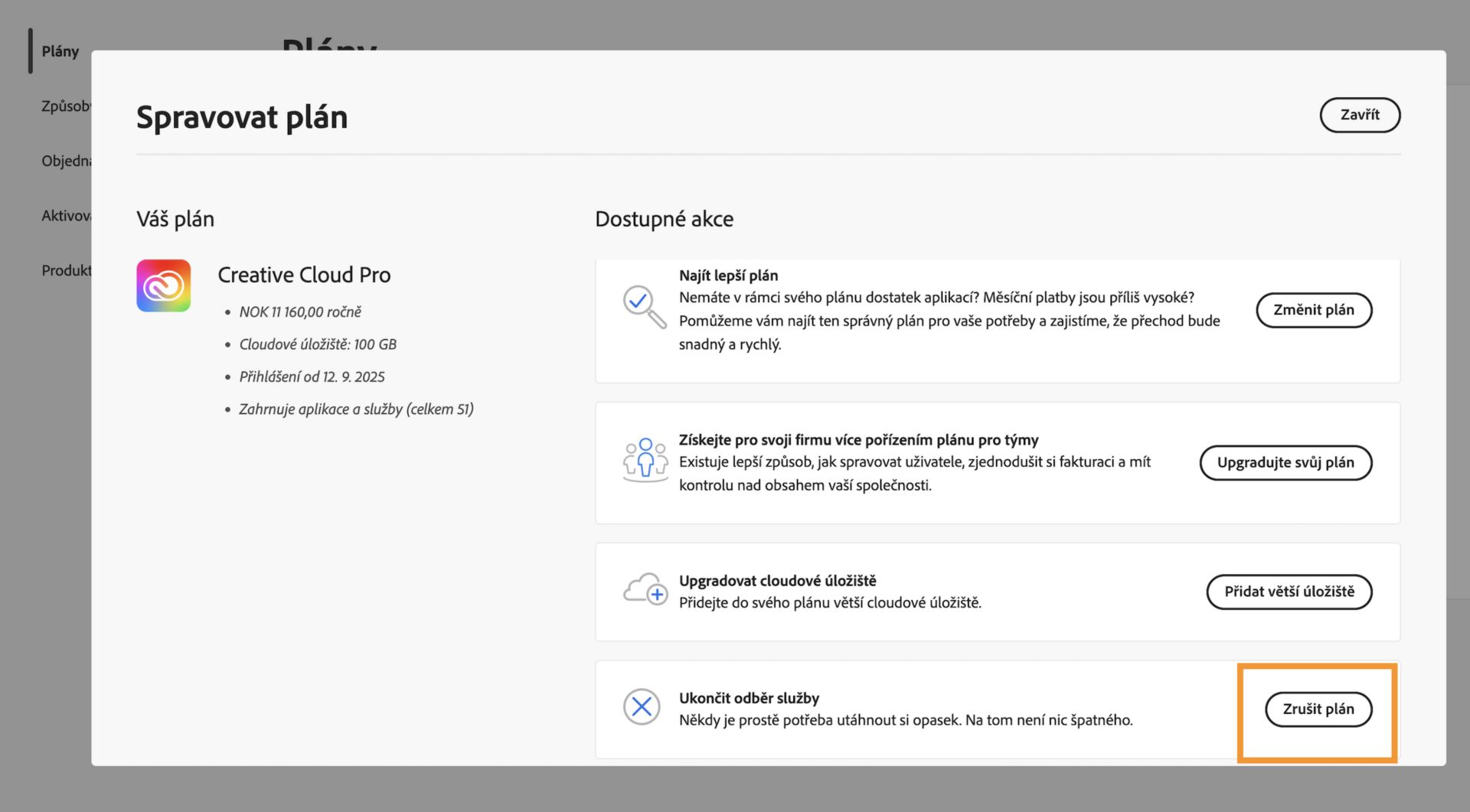1470x812 pixels.
Task: Click Přidat větší úložiště button
Action: click(1289, 592)
